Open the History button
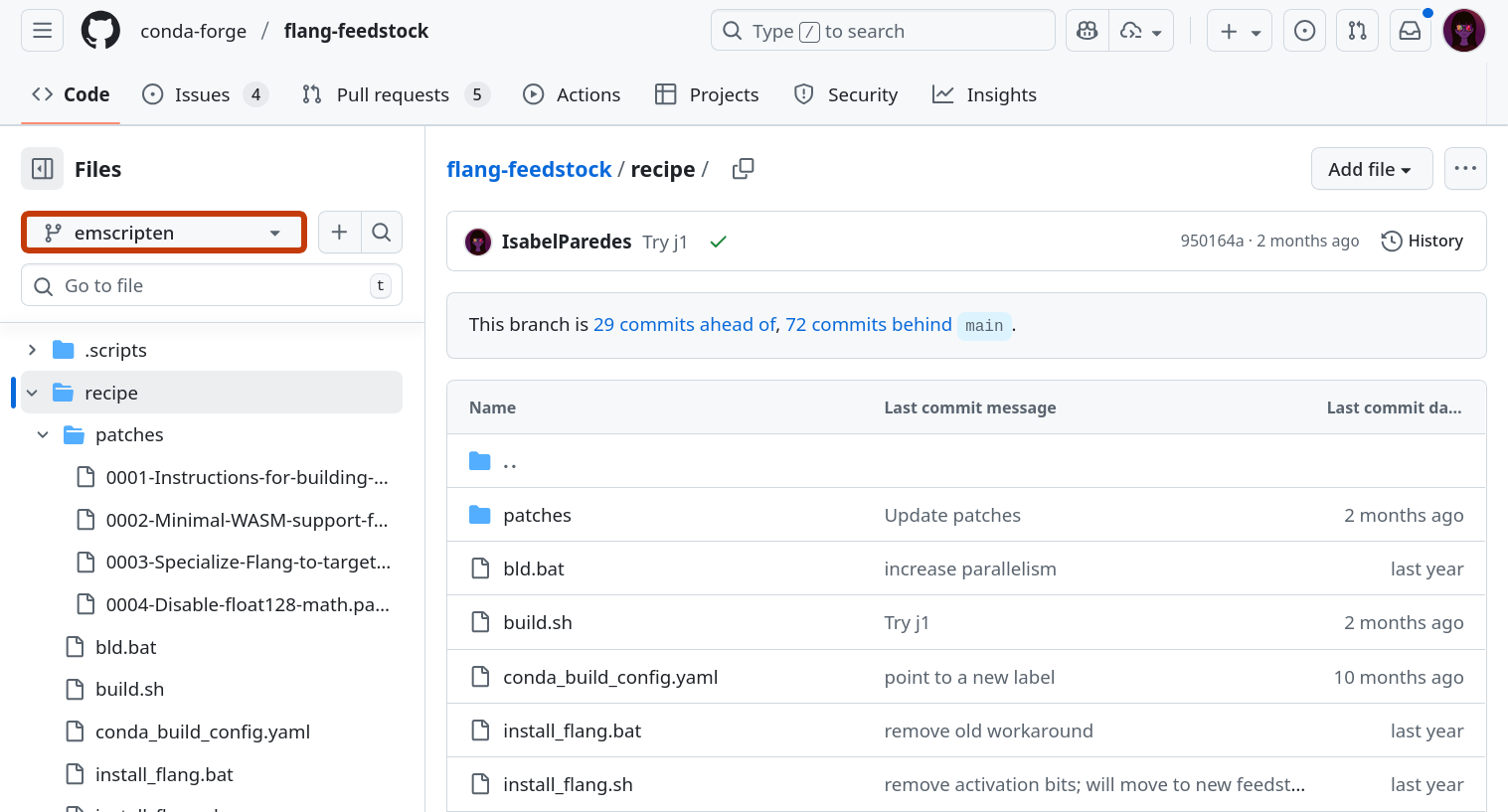 1422,241
